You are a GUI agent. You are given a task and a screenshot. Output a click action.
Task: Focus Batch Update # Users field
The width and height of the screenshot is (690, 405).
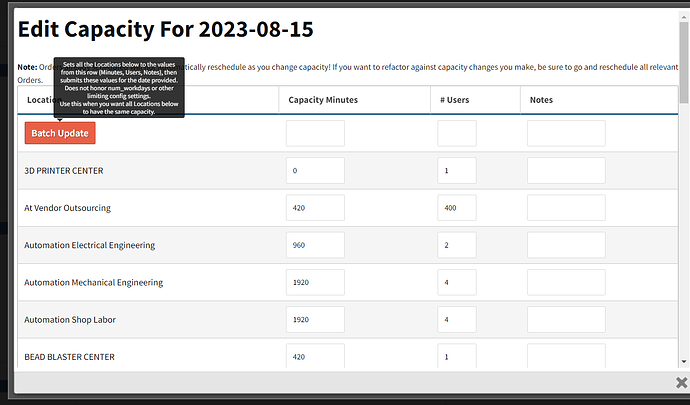coord(457,133)
